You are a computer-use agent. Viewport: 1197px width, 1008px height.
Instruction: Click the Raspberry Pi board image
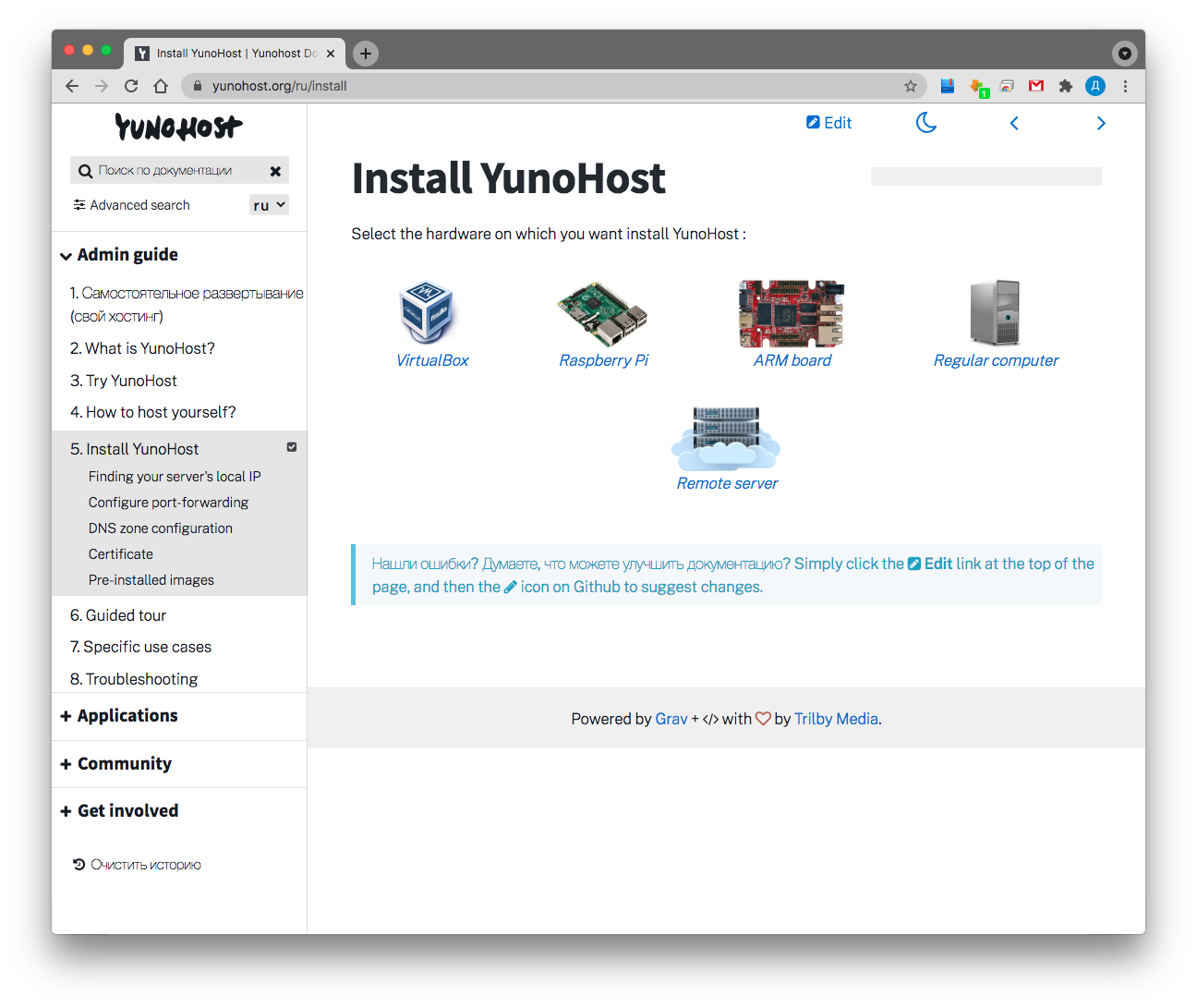click(603, 314)
